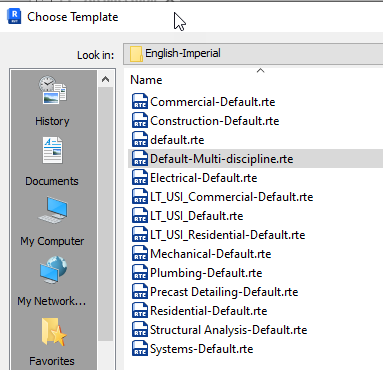Viewport: 383px width, 370px height.
Task: Click the RTE icon beside Systems-Default.rte
Action: coord(140,349)
